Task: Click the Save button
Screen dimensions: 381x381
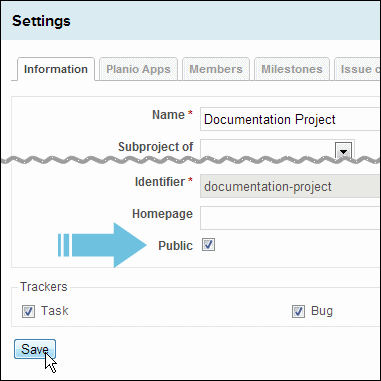Action: pyautogui.click(x=35, y=349)
